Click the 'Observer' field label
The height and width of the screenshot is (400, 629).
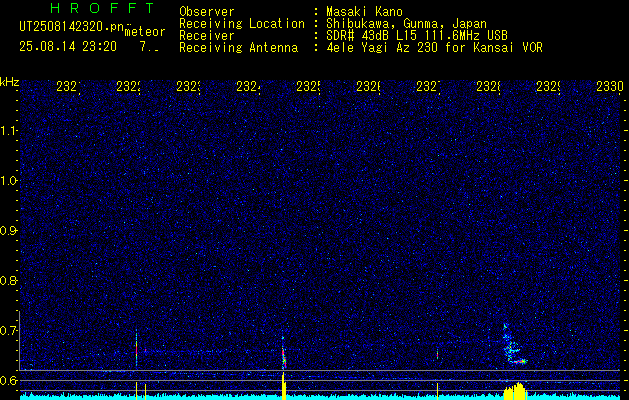click(207, 11)
